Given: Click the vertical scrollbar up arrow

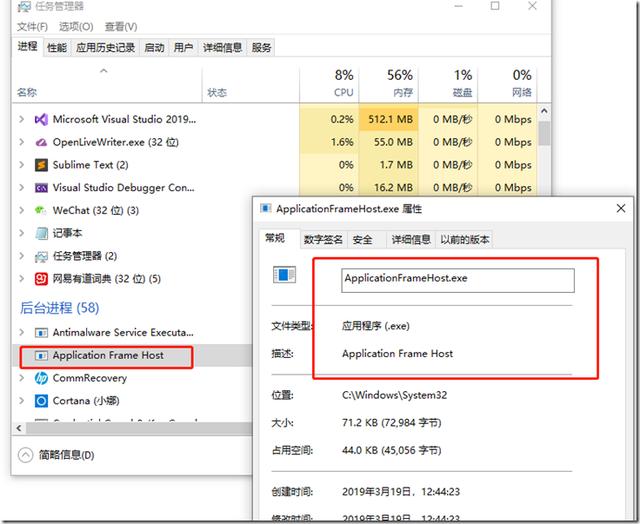Looking at the screenshot, I should [x=544, y=111].
